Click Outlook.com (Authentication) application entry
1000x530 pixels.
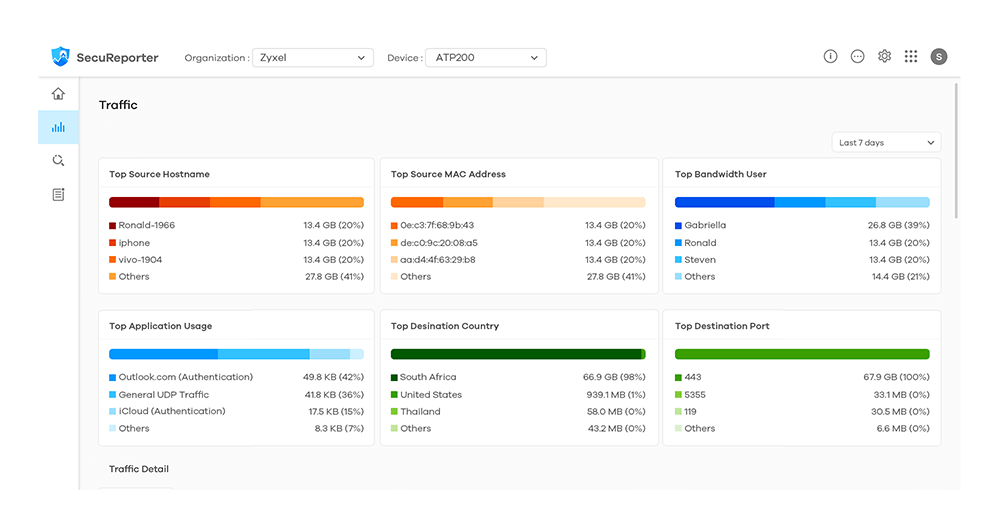point(185,377)
